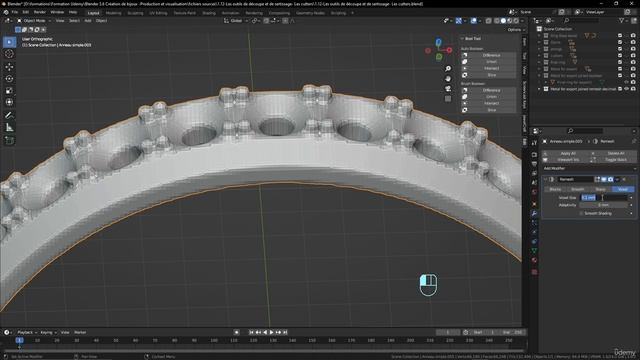Open the Object properties tab icon

534,204
